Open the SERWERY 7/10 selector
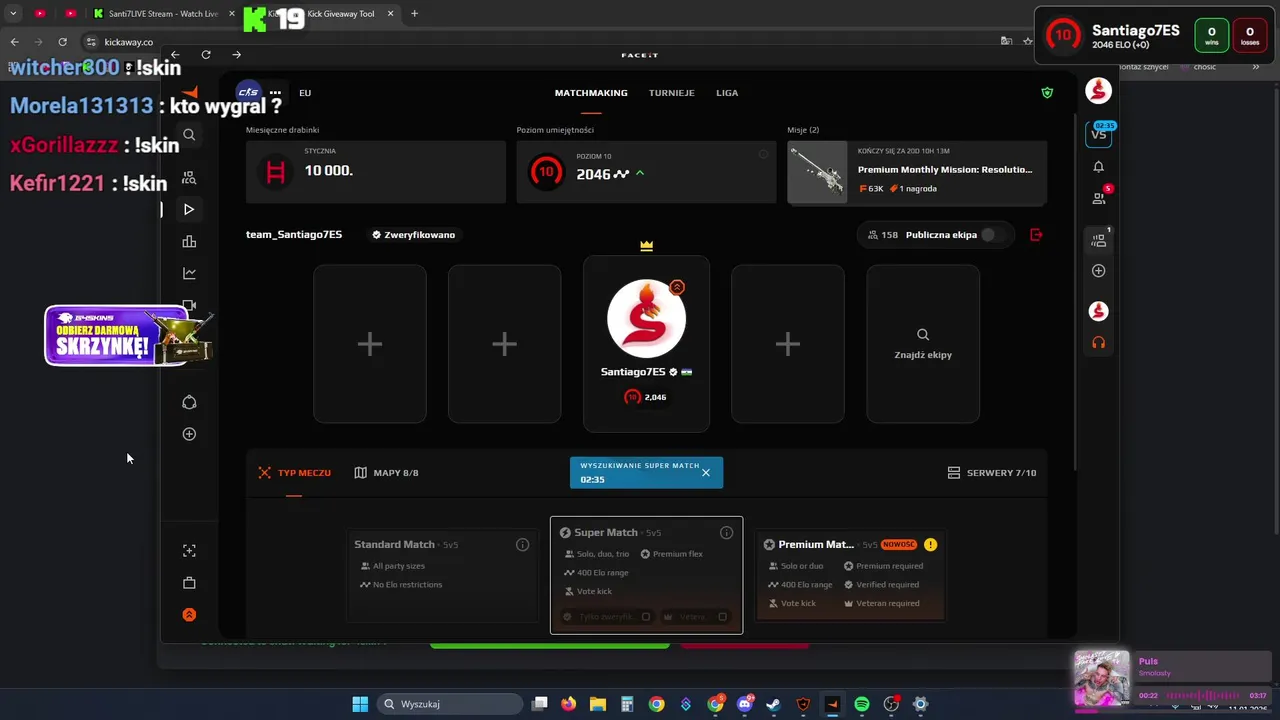This screenshot has height=720, width=1280. coord(991,473)
